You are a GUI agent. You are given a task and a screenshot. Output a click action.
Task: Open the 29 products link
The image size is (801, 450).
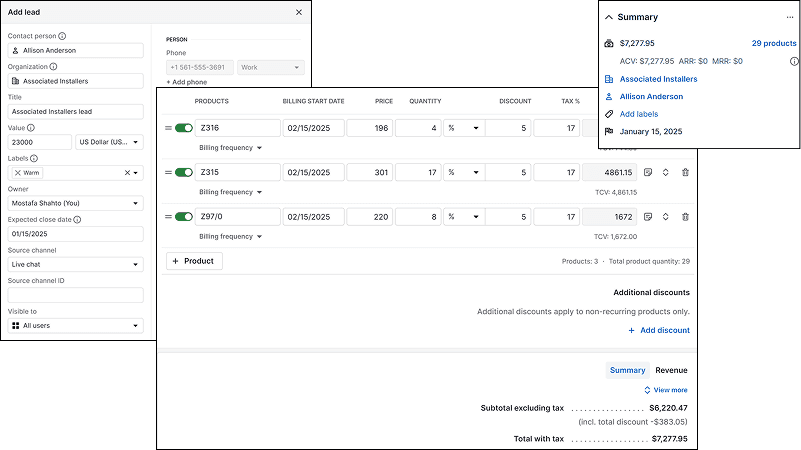pyautogui.click(x=774, y=43)
